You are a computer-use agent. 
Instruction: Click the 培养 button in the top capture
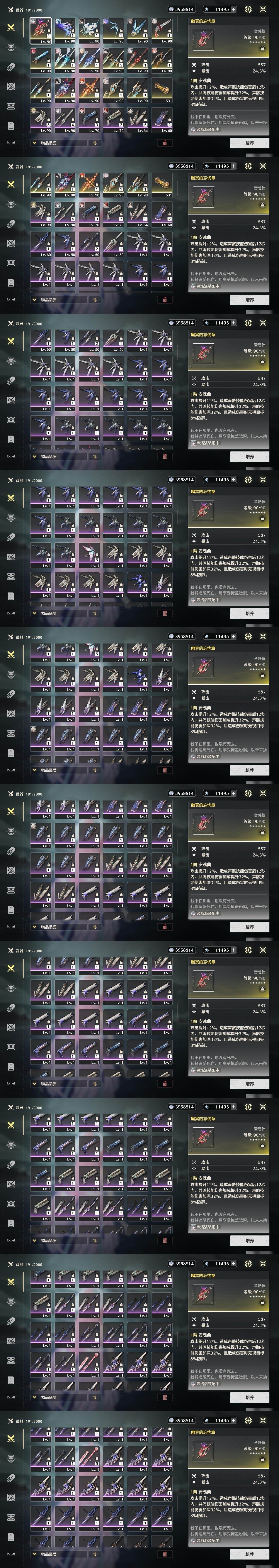coord(250,143)
